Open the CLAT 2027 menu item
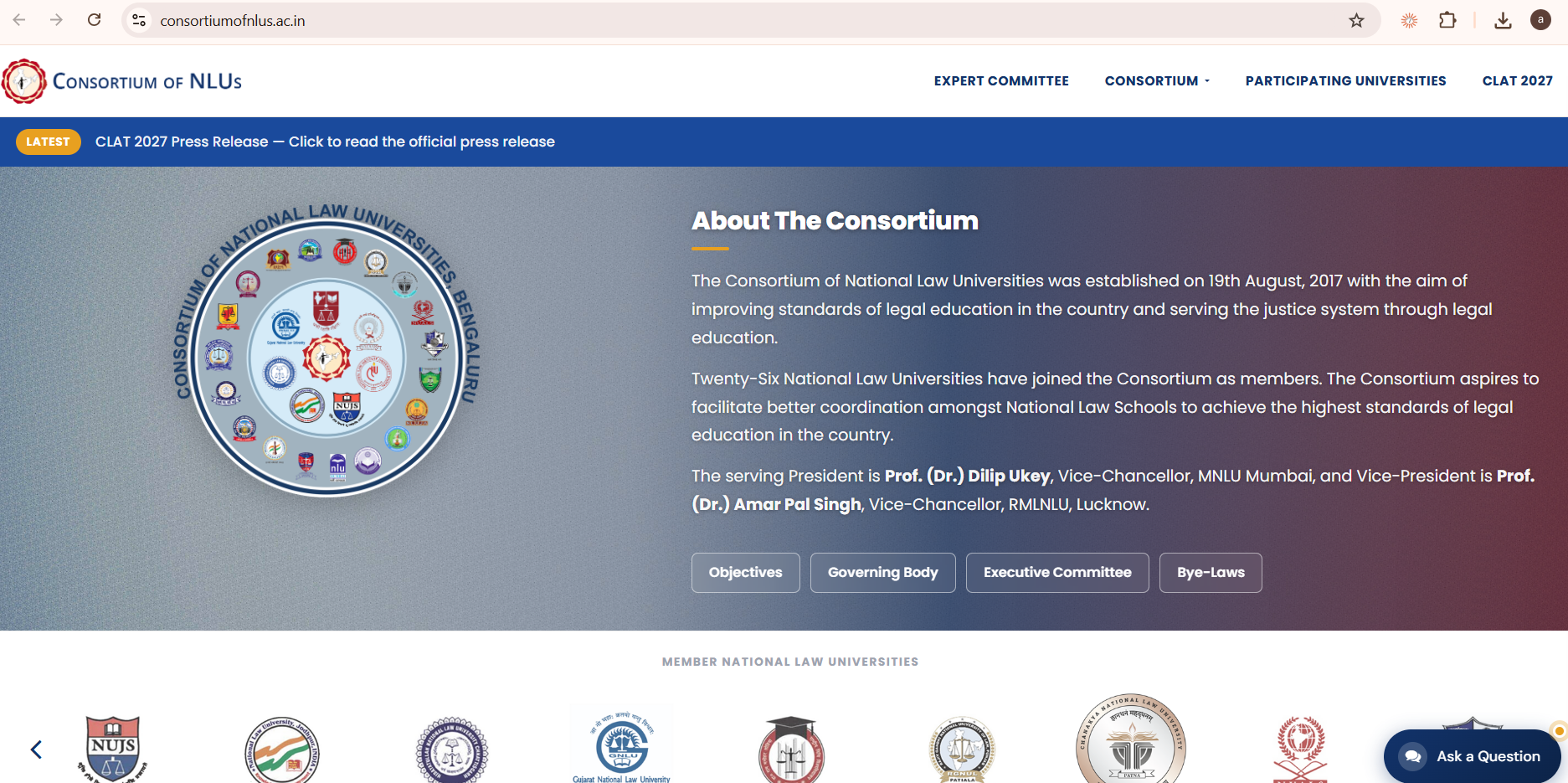The width and height of the screenshot is (1568, 783). [1517, 81]
